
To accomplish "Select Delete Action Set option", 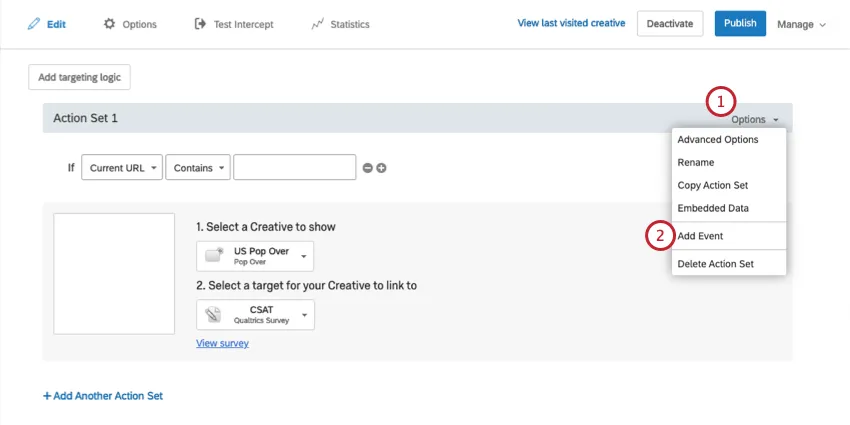I will 715,264.
